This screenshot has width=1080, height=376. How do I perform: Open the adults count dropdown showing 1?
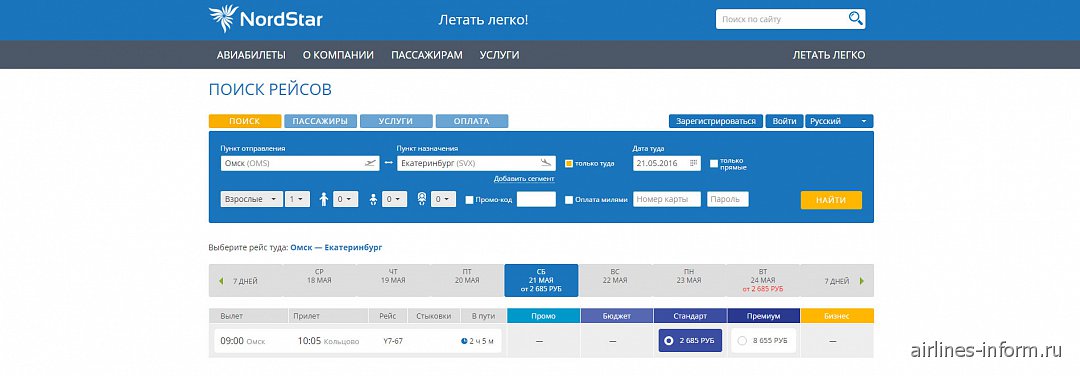(299, 199)
